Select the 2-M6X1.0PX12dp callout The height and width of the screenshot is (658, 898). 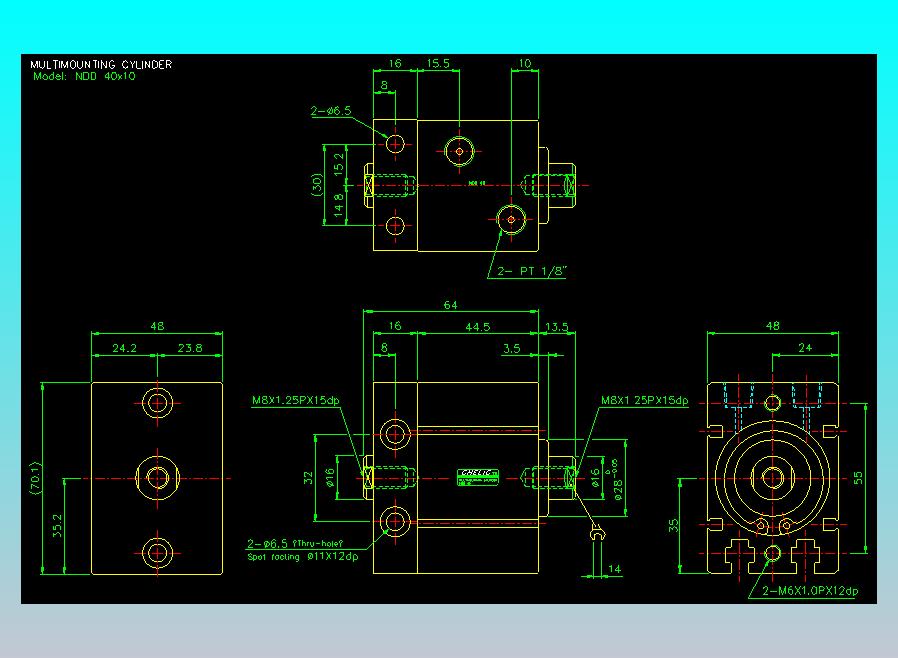coord(810,591)
